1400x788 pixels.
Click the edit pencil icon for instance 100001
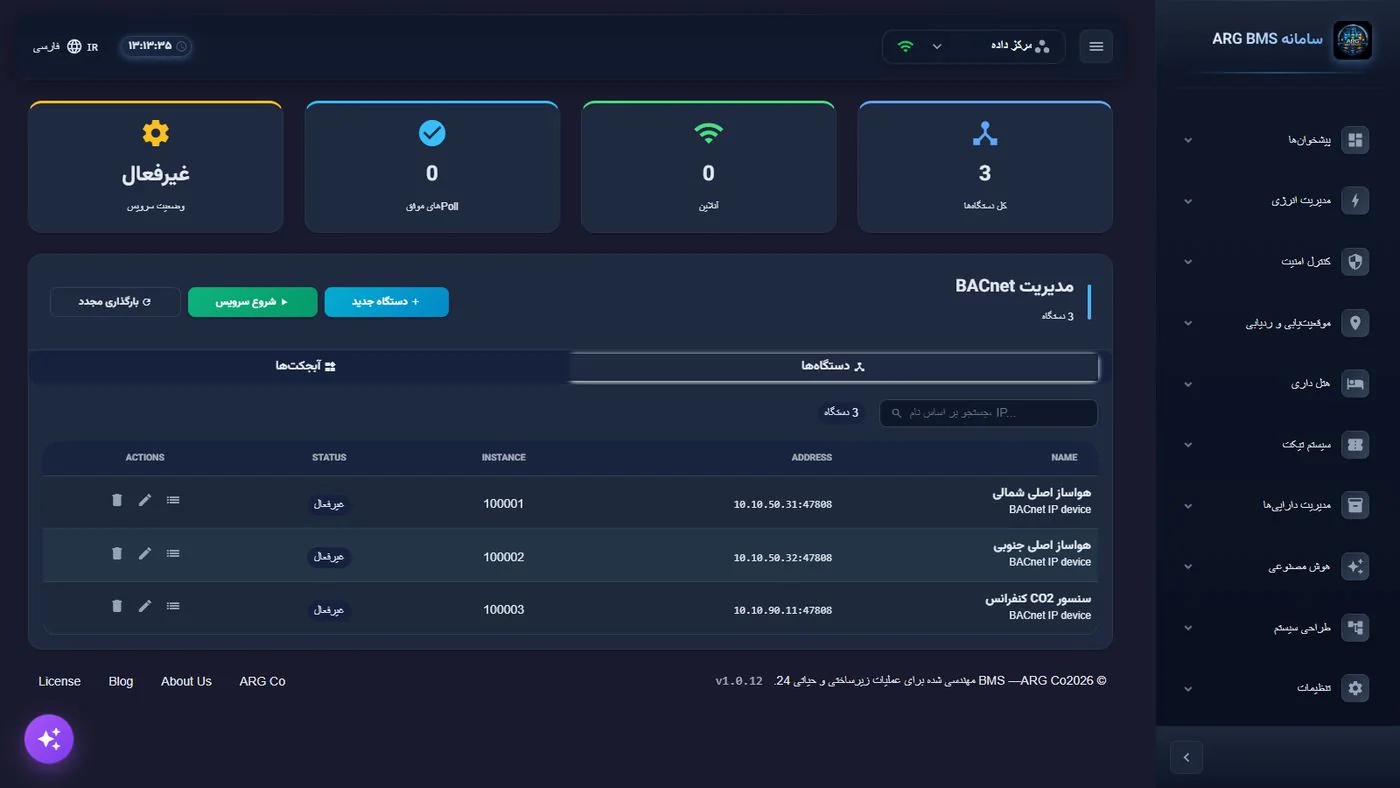pos(145,499)
